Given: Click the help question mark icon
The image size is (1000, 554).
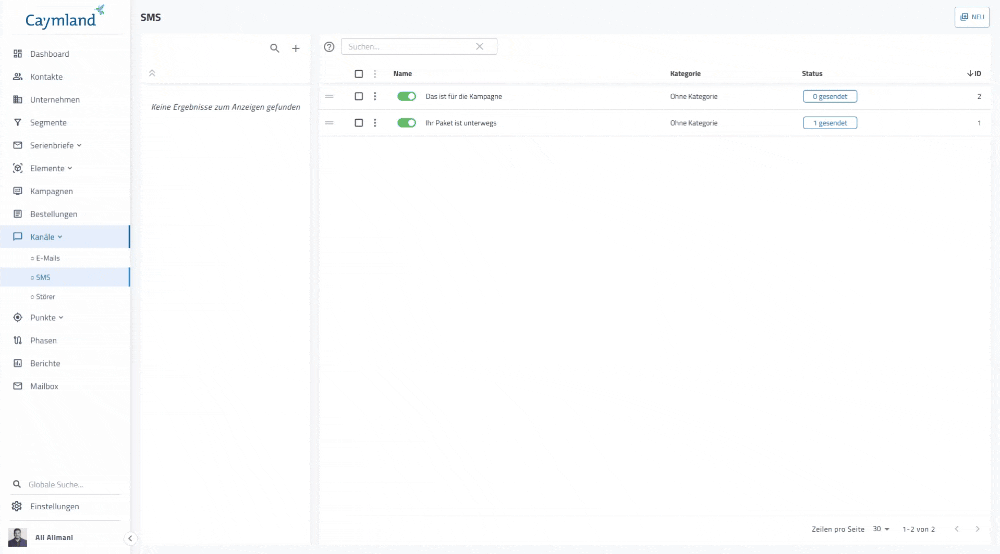Looking at the screenshot, I should click(x=329, y=47).
